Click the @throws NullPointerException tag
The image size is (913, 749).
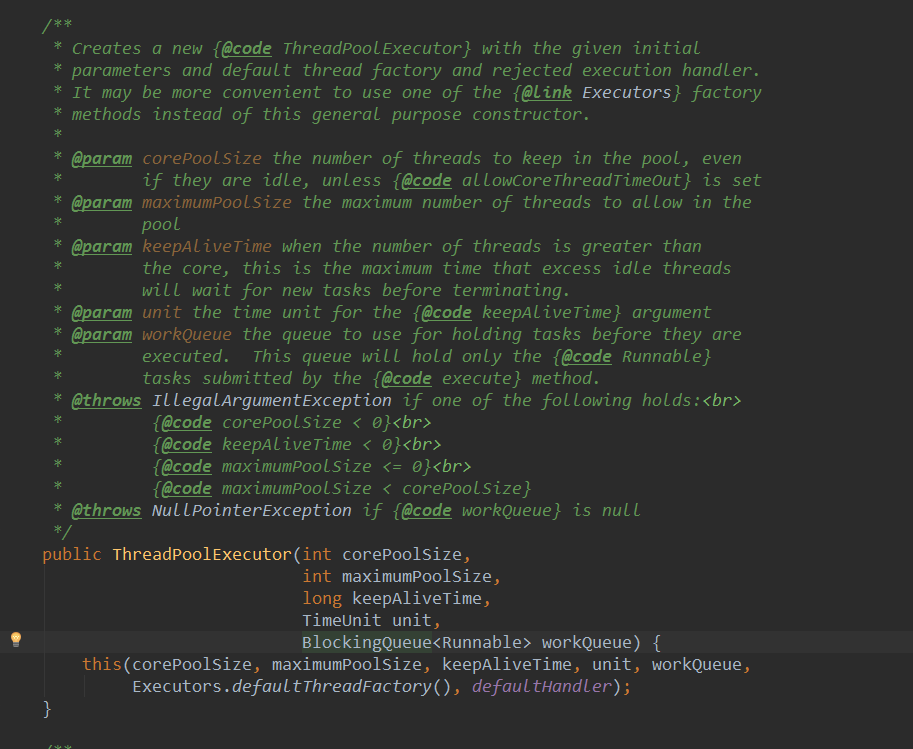106,509
